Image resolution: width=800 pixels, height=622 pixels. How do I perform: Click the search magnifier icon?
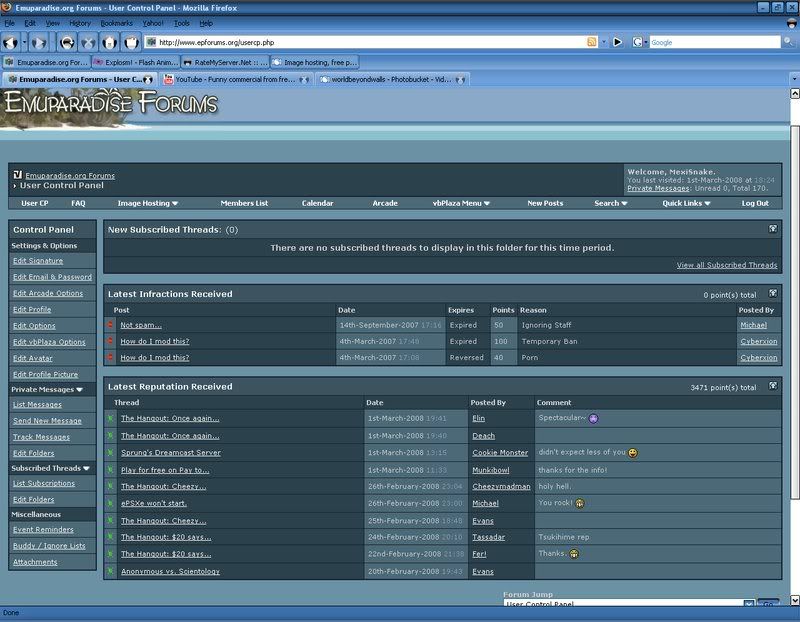789,42
